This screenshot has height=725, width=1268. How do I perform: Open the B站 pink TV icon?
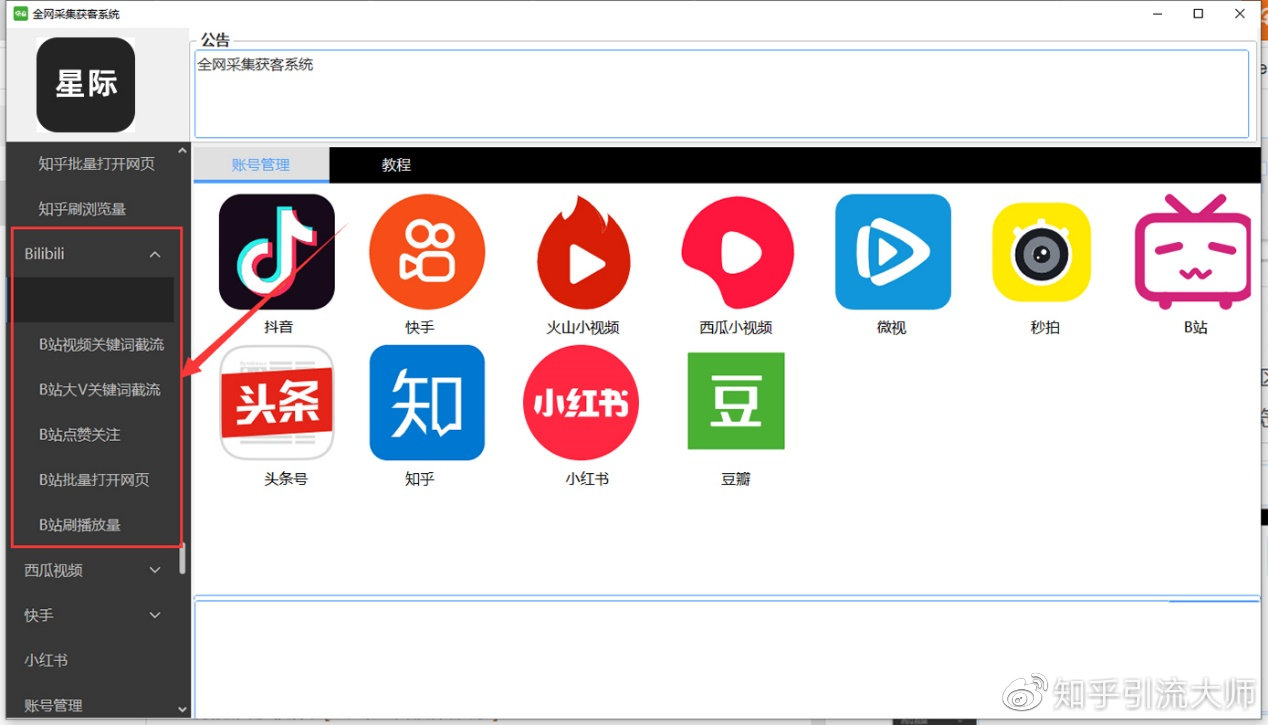point(1193,252)
